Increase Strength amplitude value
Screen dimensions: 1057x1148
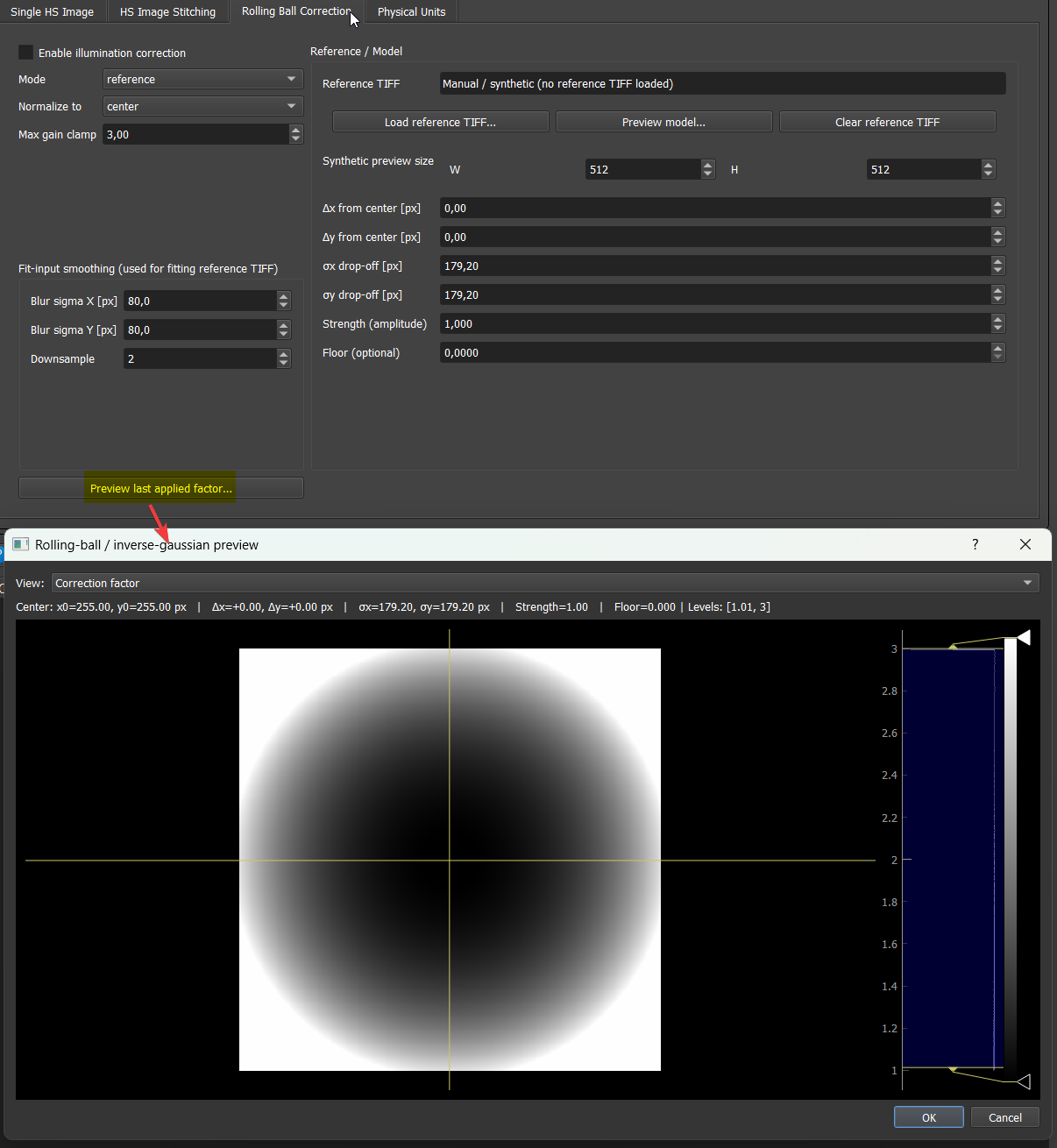pyautogui.click(x=997, y=319)
